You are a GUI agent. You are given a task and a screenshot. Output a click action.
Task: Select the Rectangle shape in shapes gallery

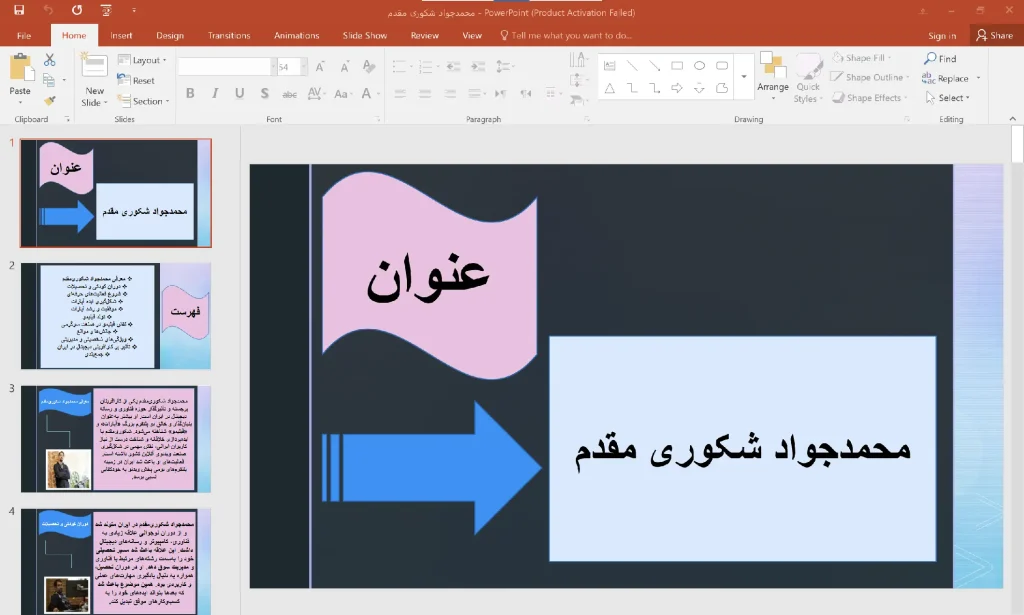click(677, 65)
